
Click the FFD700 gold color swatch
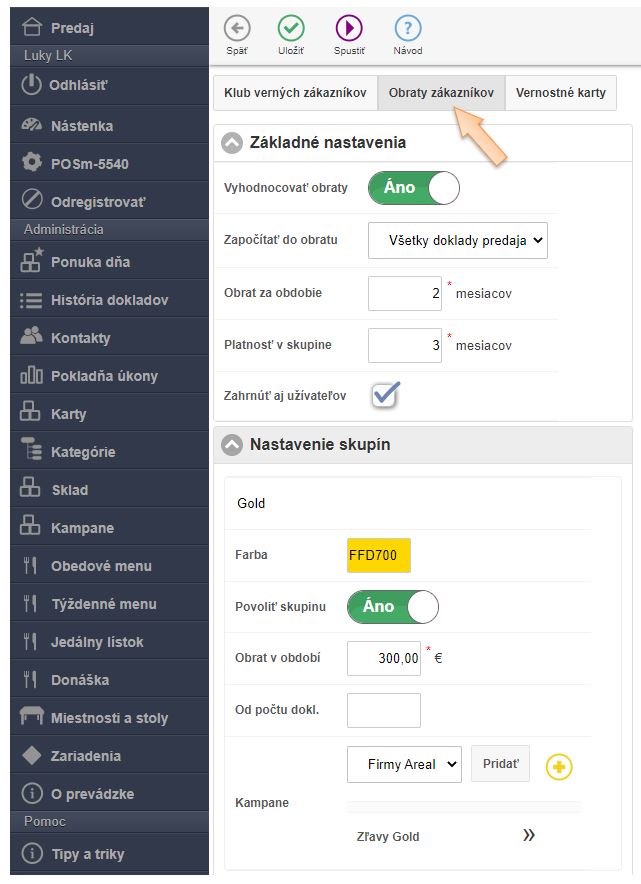coord(379,555)
